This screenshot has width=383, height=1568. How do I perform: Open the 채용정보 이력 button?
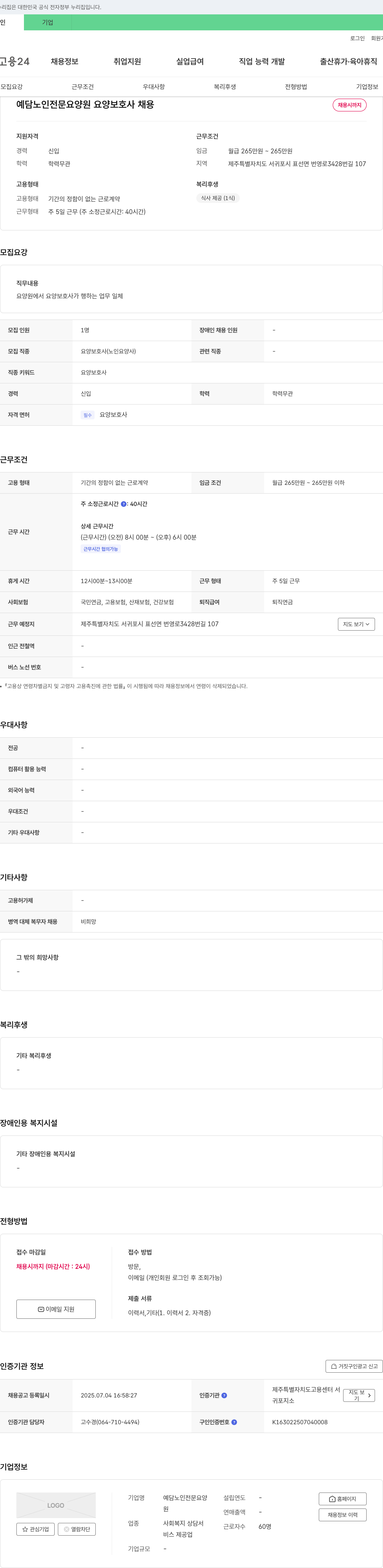pyautogui.click(x=342, y=1514)
